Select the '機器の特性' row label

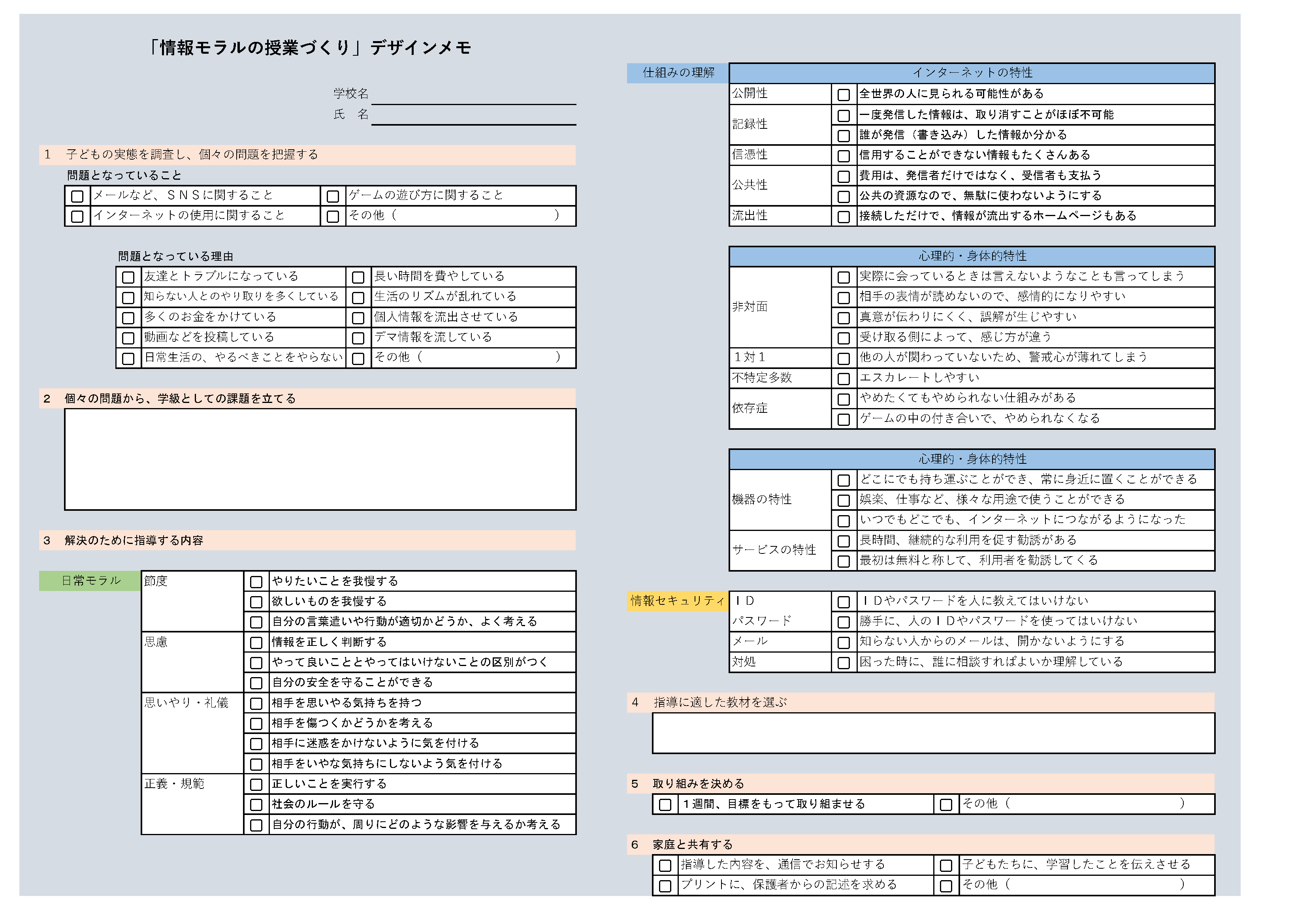(780, 500)
